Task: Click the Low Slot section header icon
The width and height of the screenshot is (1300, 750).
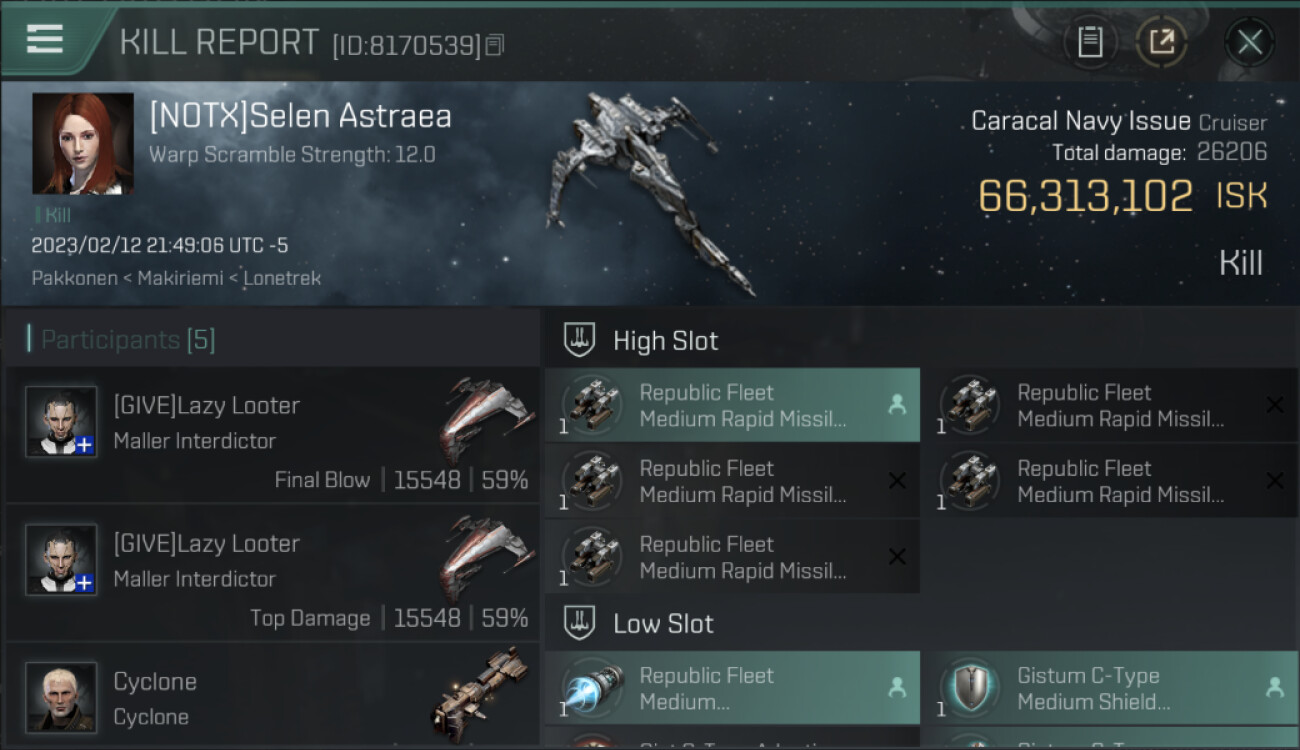Action: [580, 624]
